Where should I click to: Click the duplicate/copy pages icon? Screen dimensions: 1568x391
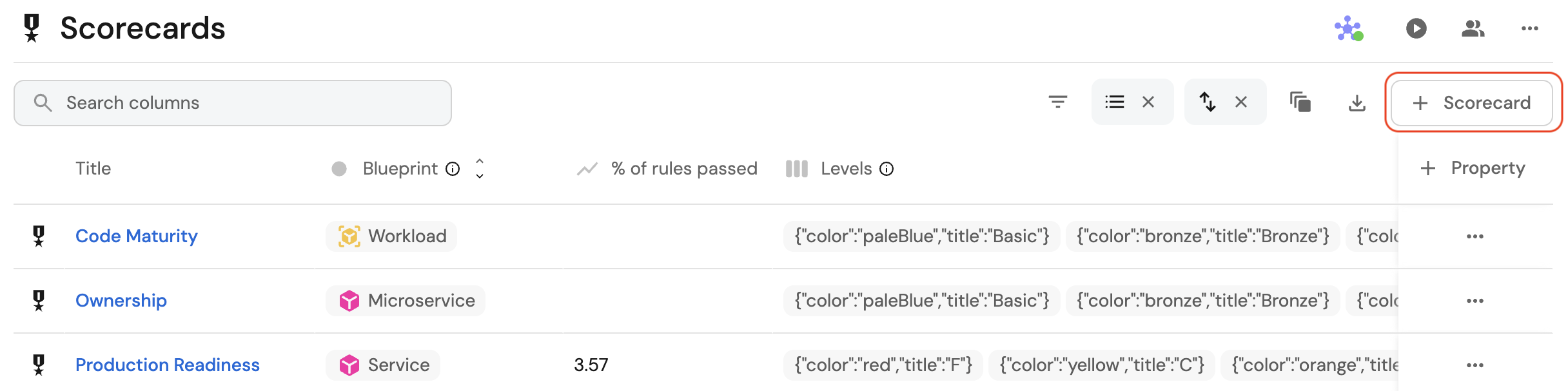tap(1300, 102)
